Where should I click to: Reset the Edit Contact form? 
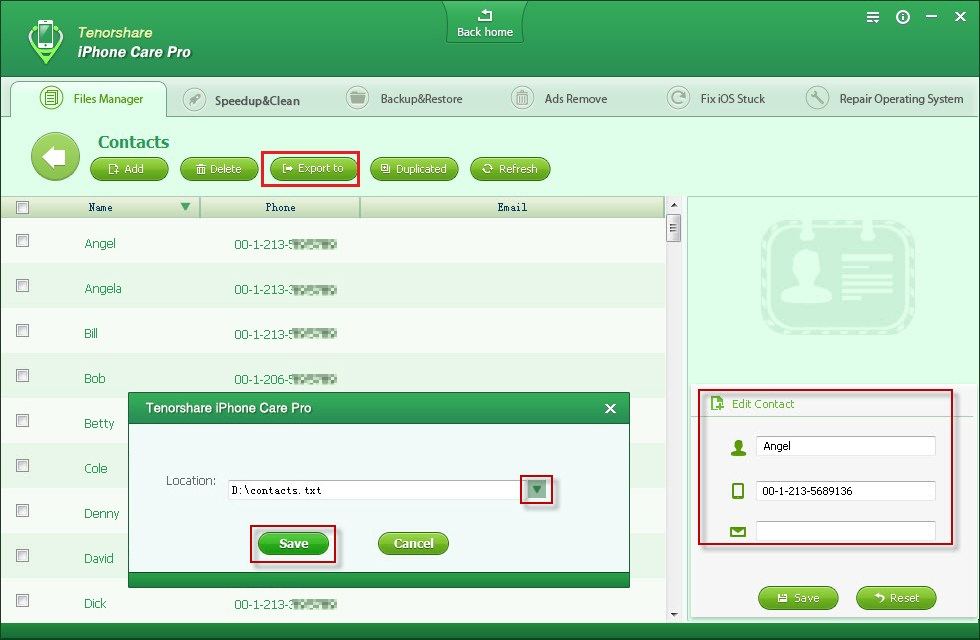(896, 598)
